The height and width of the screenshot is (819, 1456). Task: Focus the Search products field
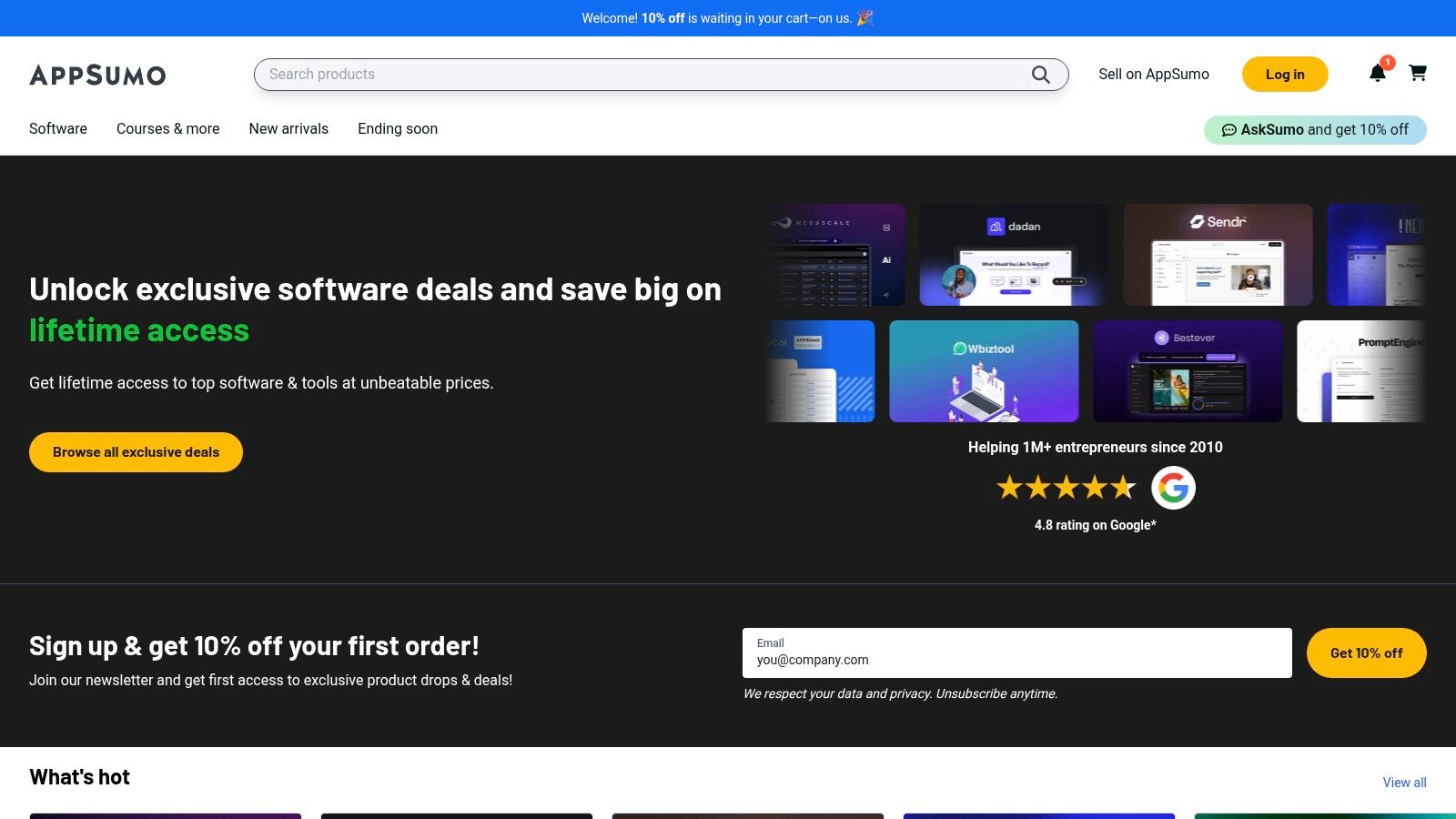click(x=637, y=75)
